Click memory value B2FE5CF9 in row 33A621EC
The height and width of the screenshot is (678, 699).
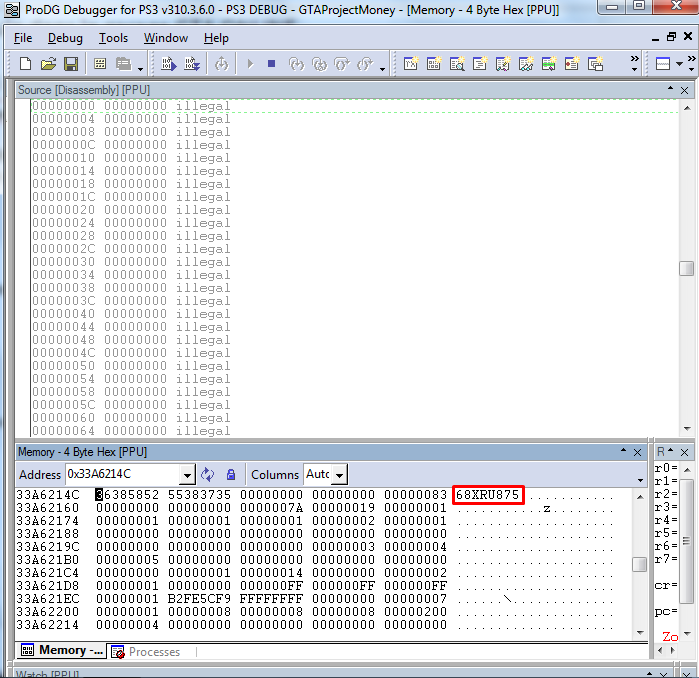tap(199, 599)
